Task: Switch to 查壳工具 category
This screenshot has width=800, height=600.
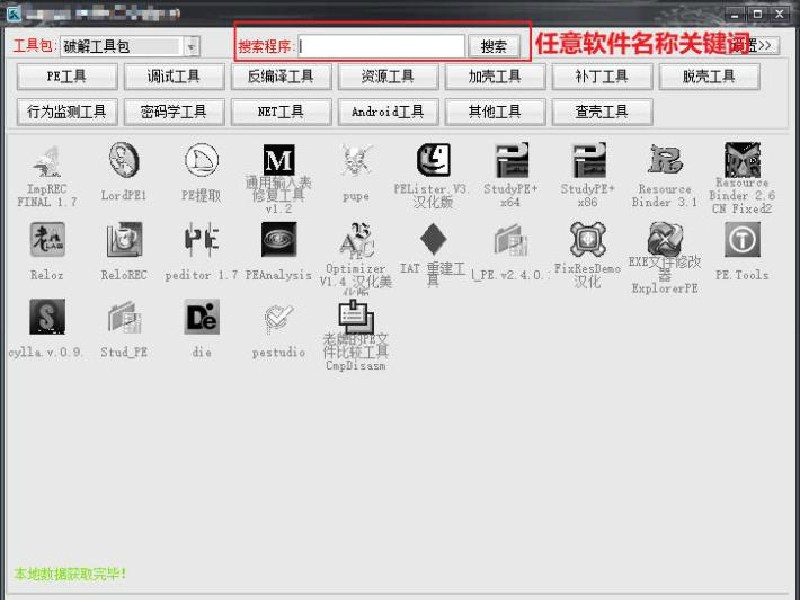Action: pyautogui.click(x=602, y=111)
